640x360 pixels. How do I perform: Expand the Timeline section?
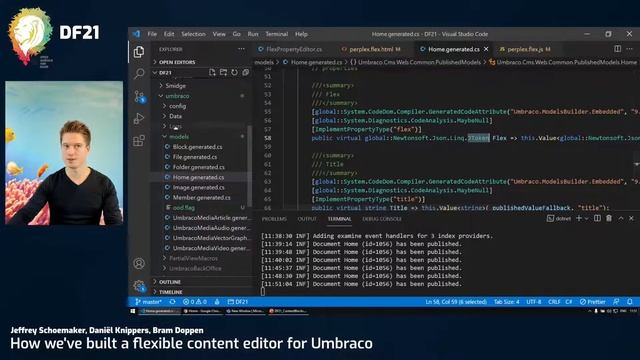171,292
